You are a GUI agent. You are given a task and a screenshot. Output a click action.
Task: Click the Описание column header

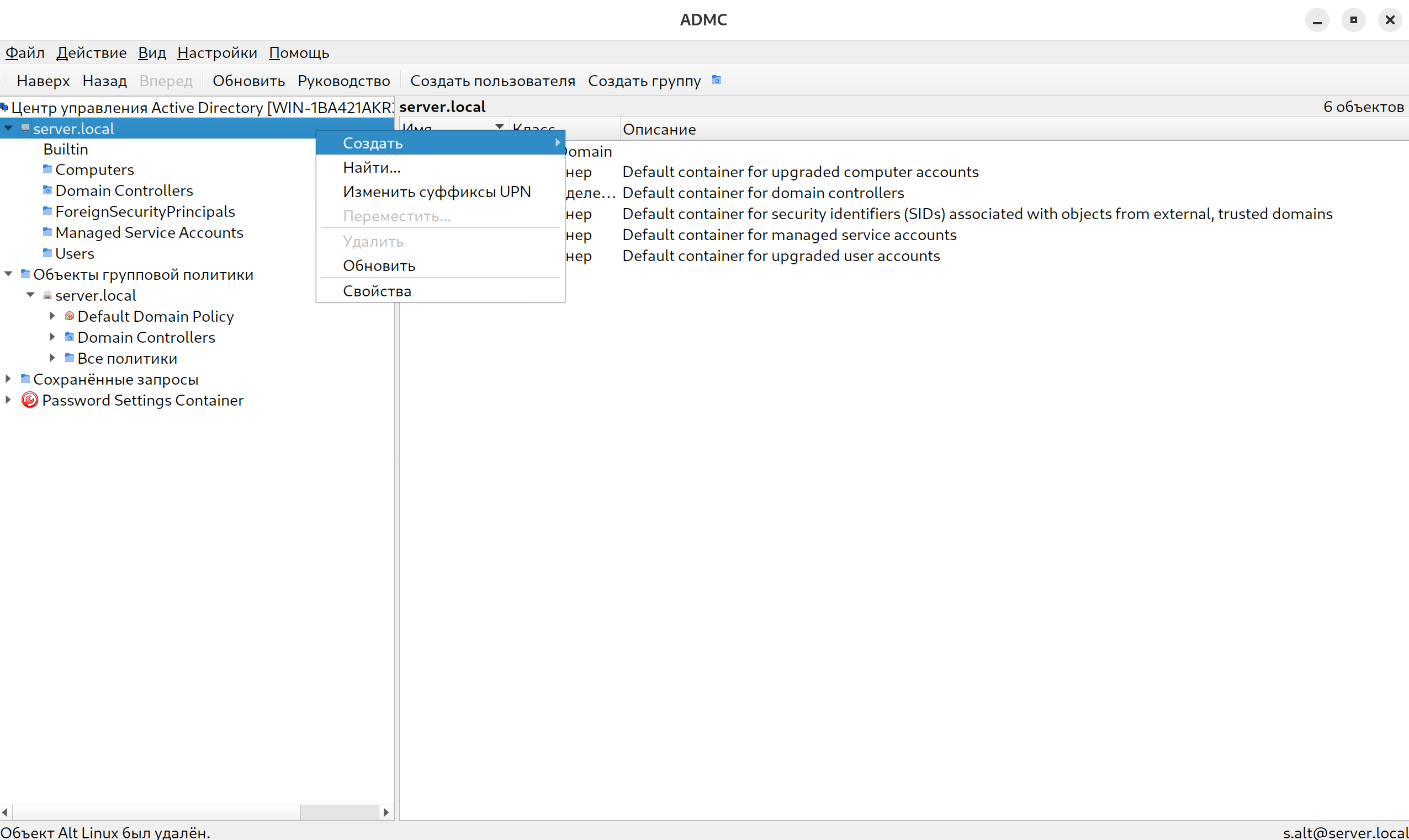(659, 129)
